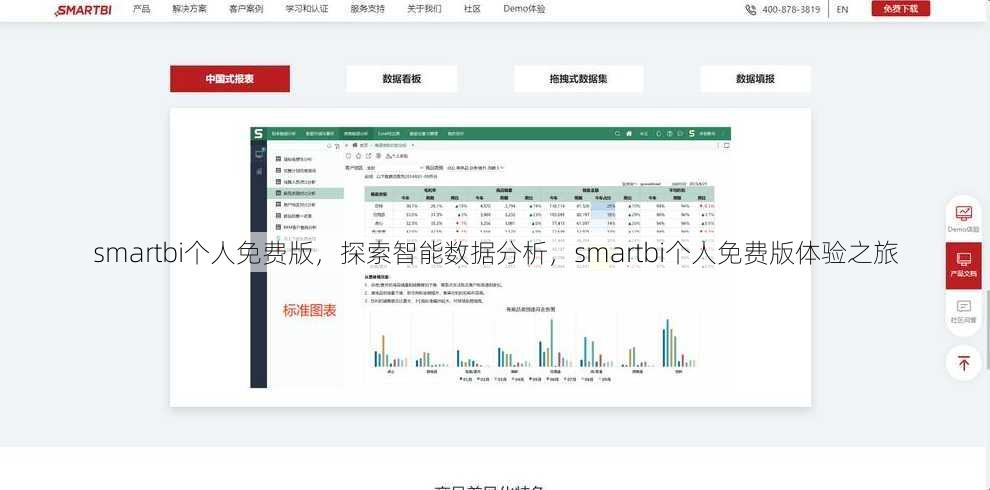
Task: Select the 拖拽式数据集 tab
Action: point(578,79)
